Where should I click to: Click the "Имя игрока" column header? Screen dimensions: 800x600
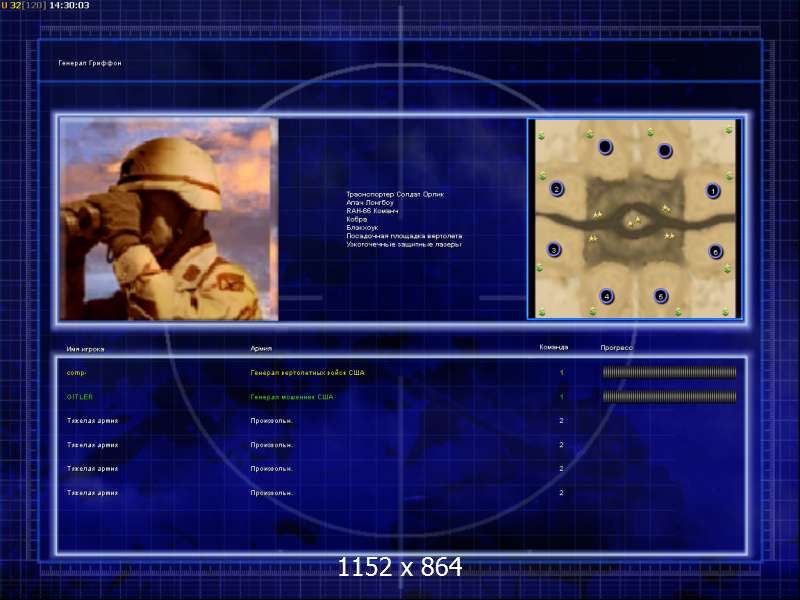(85, 349)
